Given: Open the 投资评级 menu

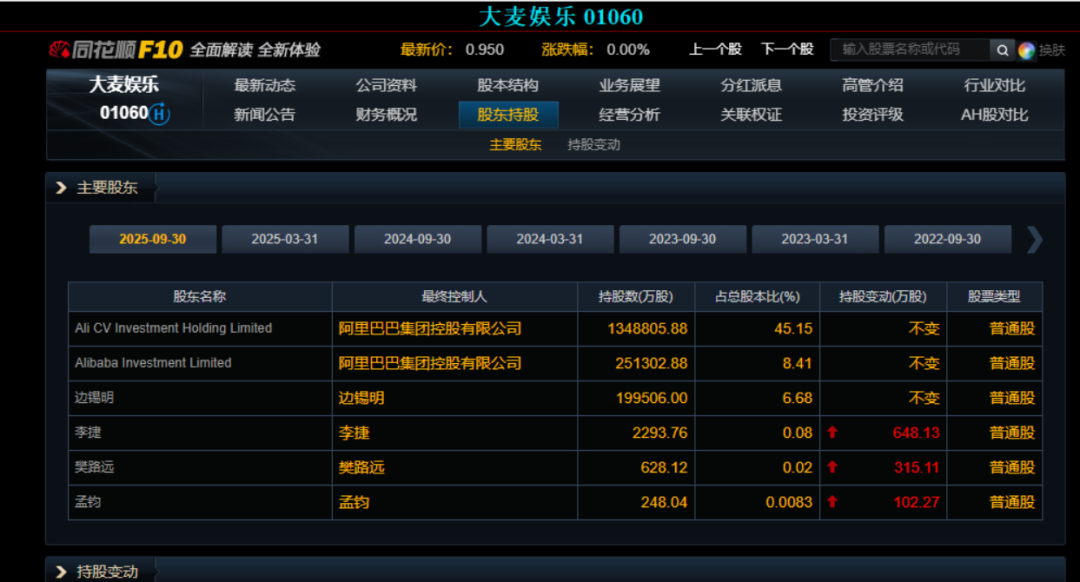Looking at the screenshot, I should (873, 114).
